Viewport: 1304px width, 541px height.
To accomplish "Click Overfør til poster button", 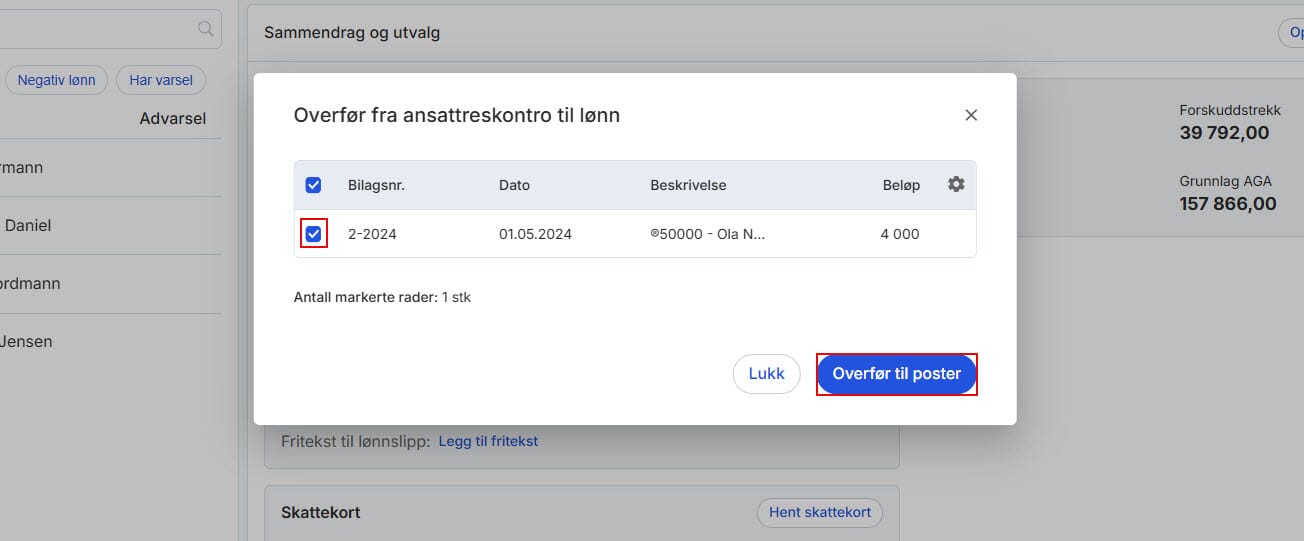I will [x=896, y=374].
